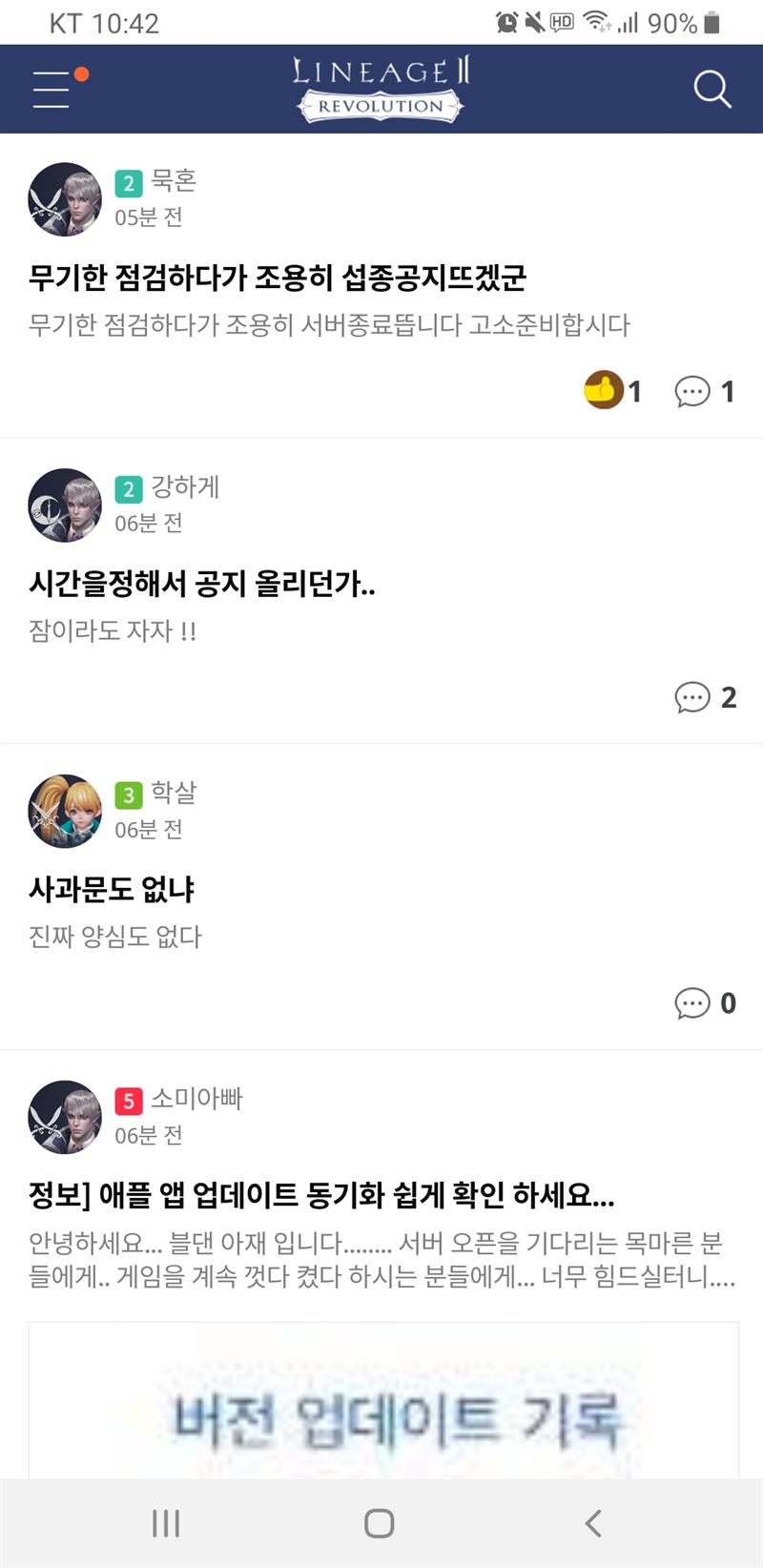The width and height of the screenshot is (763, 1568).
Task: Tap the thumbs-up like icon on 묵혼's post
Action: click(x=603, y=390)
